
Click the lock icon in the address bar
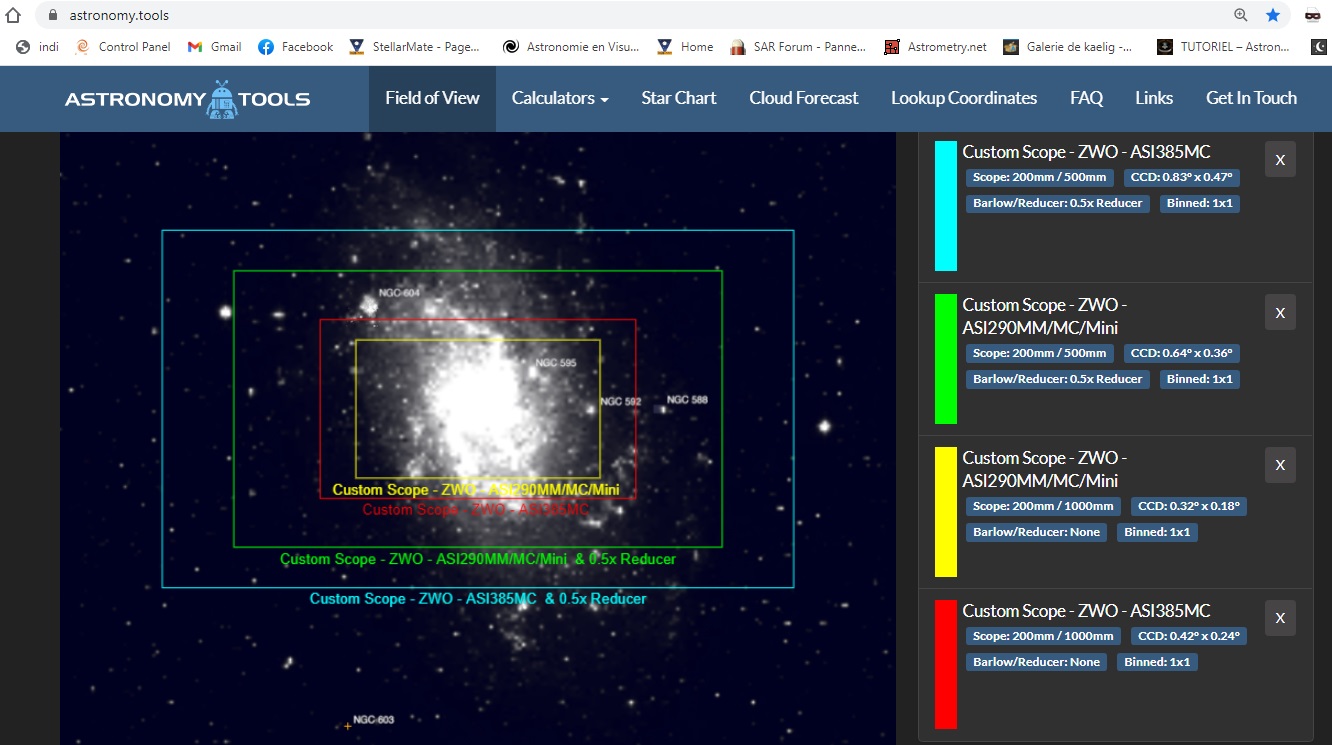click(53, 15)
